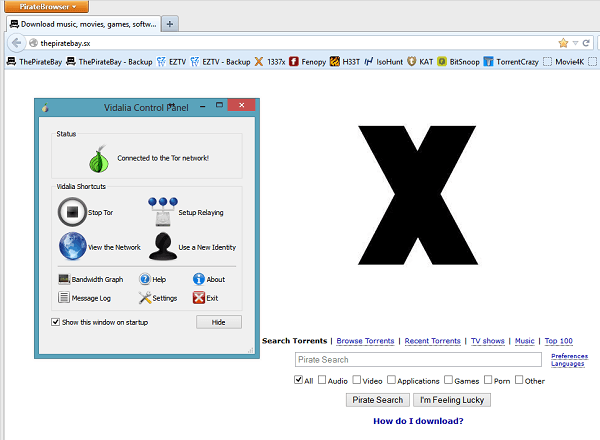Click the Search Torrents label
The height and width of the screenshot is (440, 600).
(295, 341)
